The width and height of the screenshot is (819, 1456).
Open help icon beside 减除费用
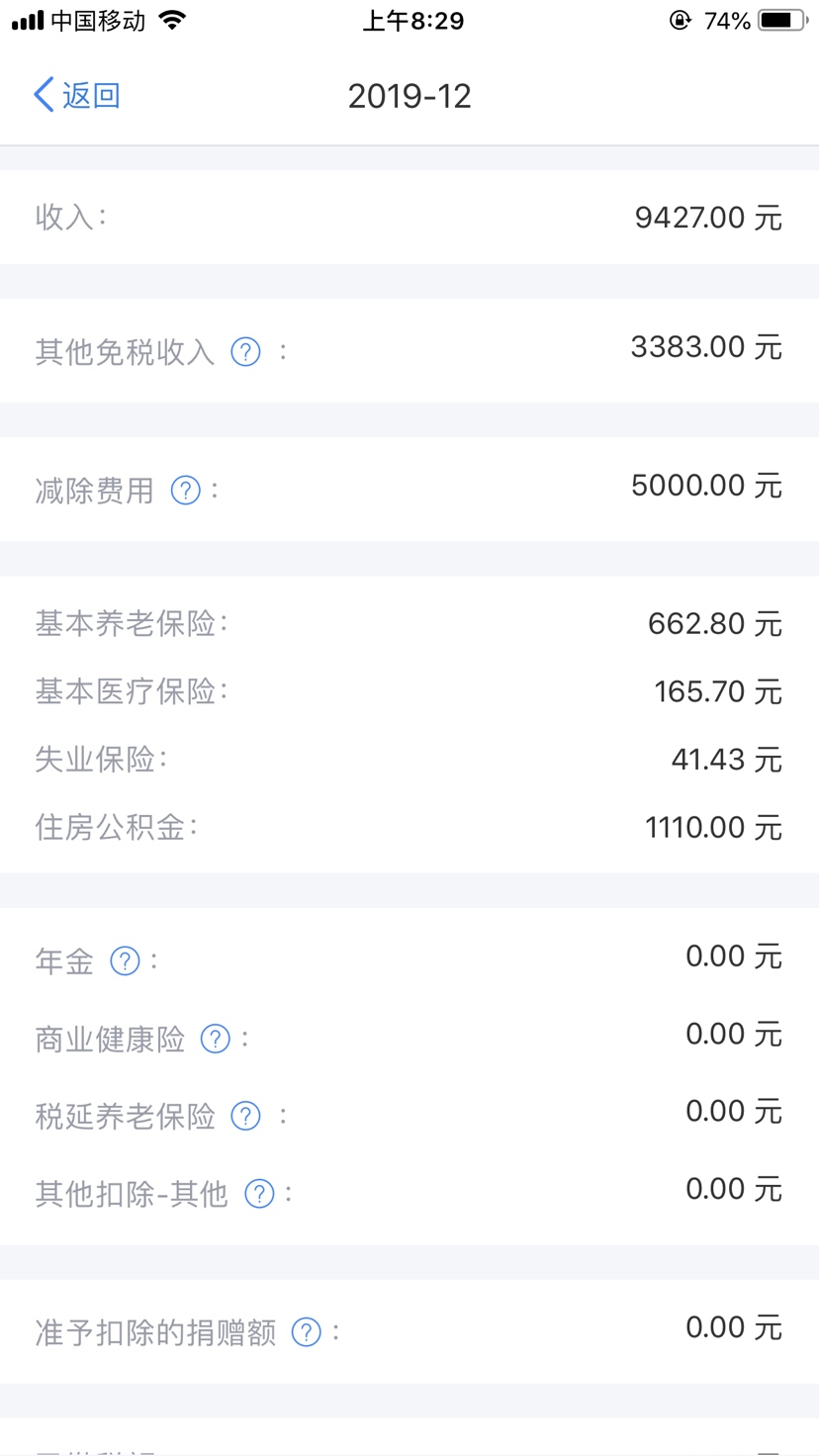pyautogui.click(x=186, y=490)
